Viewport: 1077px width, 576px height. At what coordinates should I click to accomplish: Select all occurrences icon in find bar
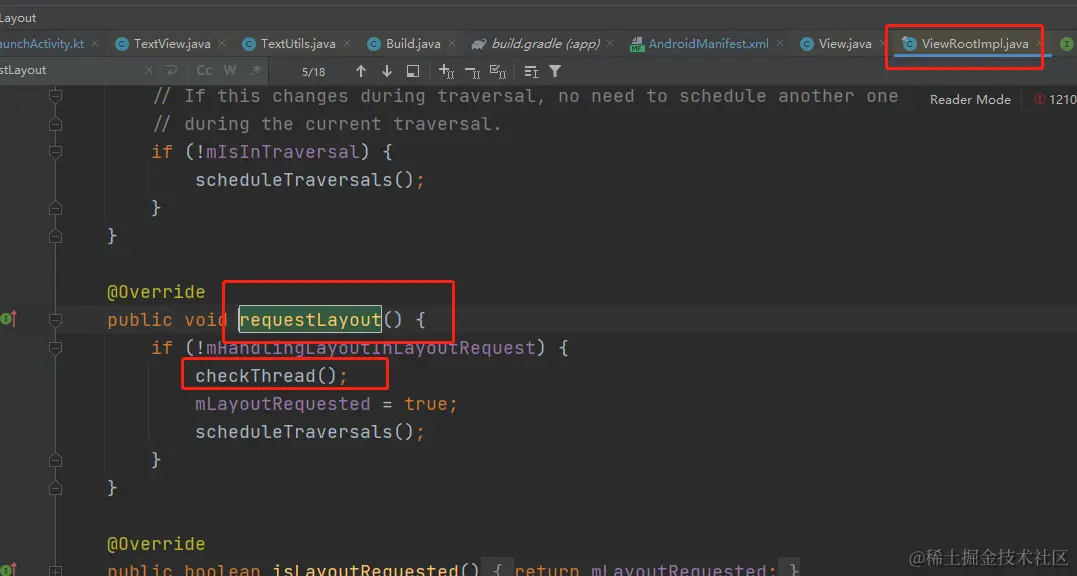click(498, 71)
